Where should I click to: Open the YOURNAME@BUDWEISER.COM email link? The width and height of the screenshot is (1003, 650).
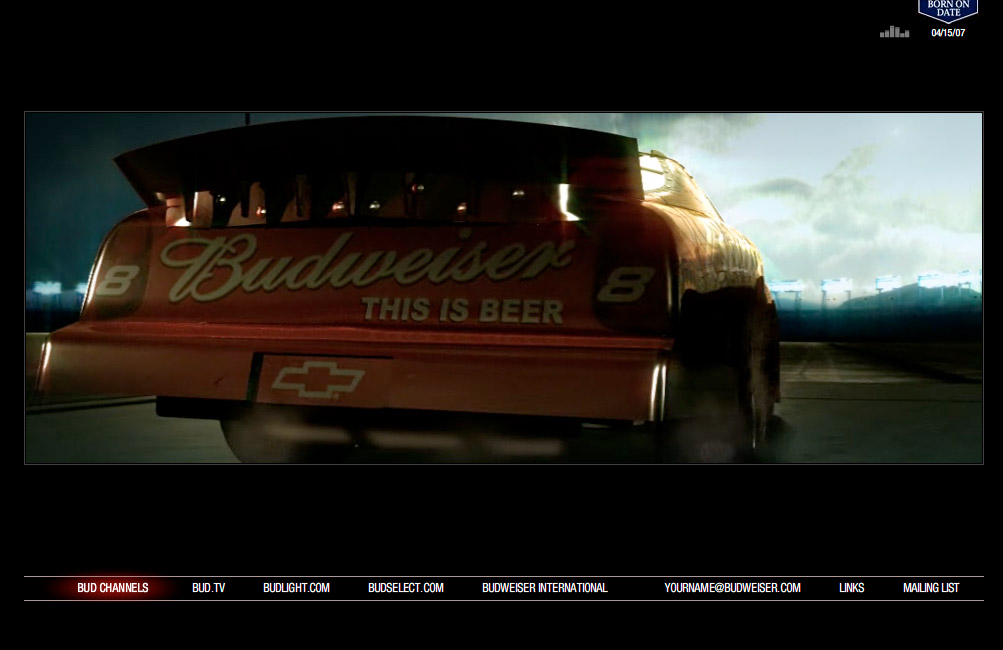pyautogui.click(x=732, y=588)
